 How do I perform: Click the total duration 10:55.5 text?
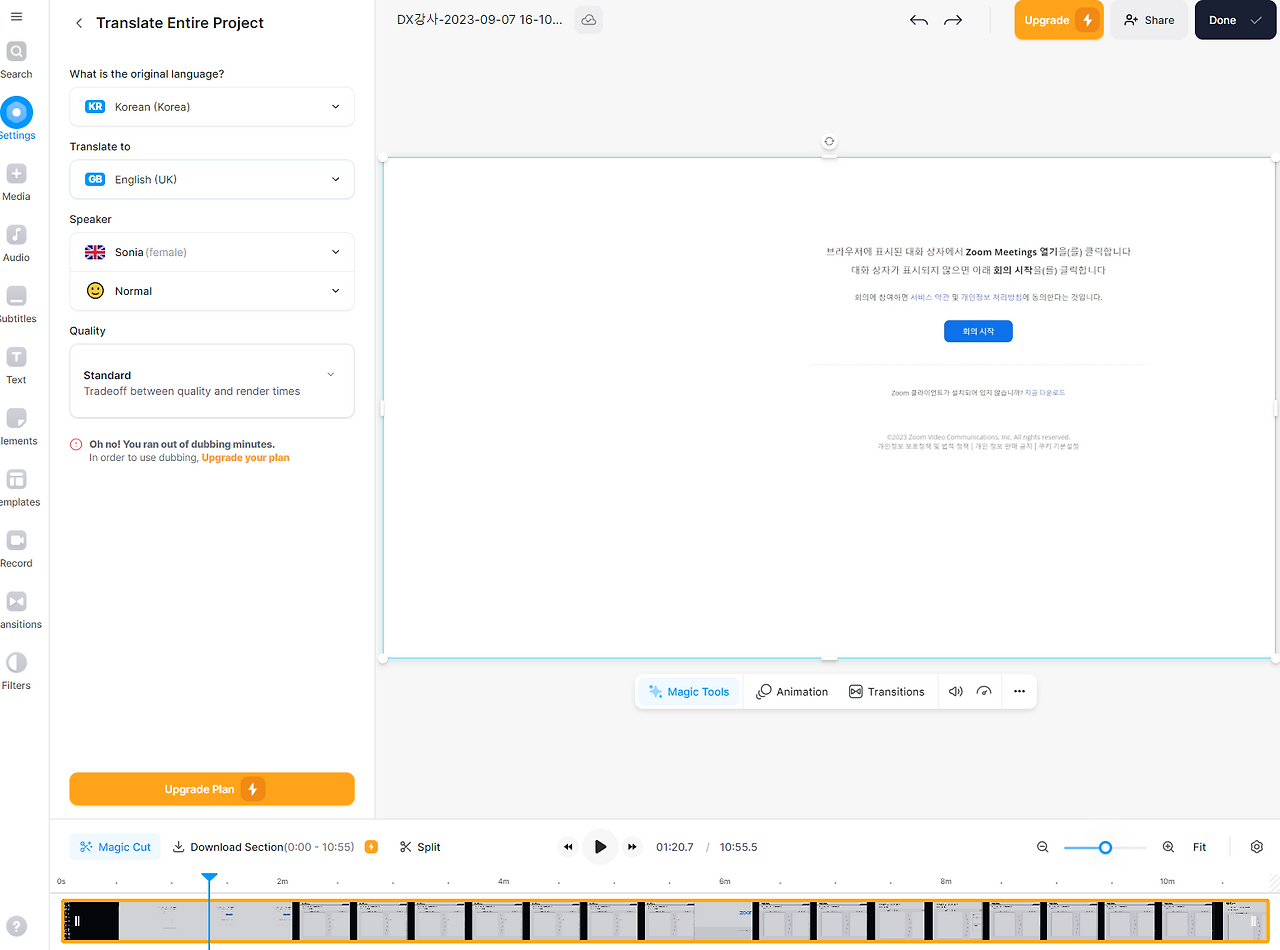[x=739, y=847]
